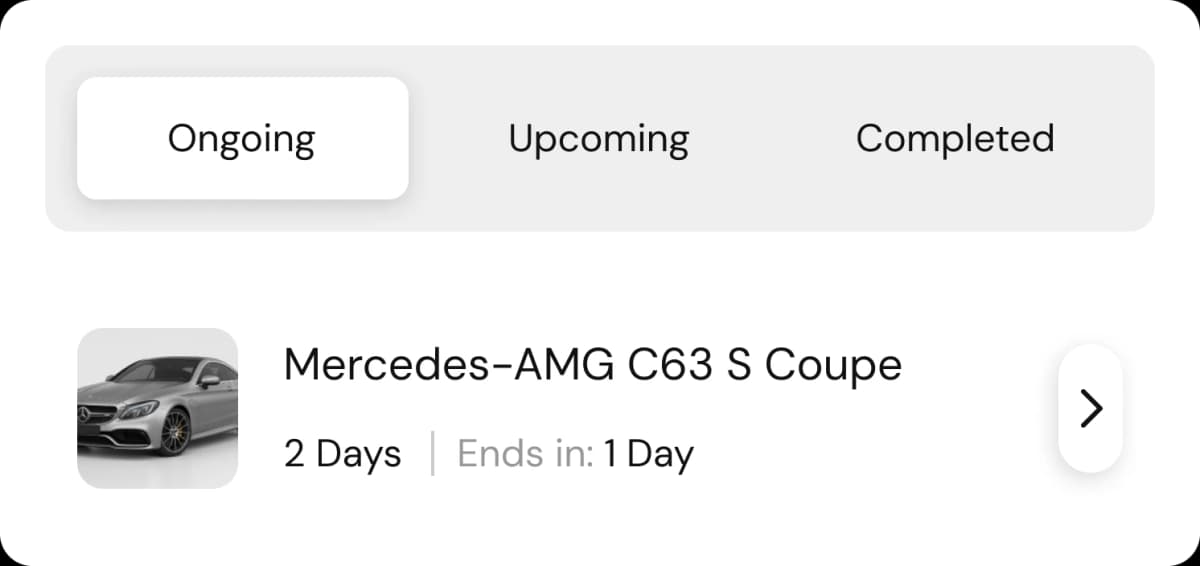Image resolution: width=1200 pixels, height=566 pixels.
Task: Click the vertical divider beside "2 Days"
Action: point(432,454)
